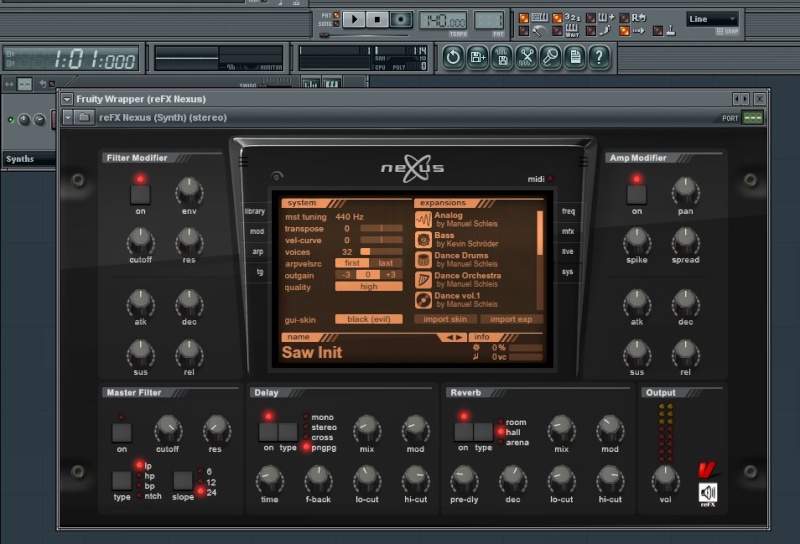
Task: Click the Bass expansion speaker icon
Action: (x=423, y=240)
